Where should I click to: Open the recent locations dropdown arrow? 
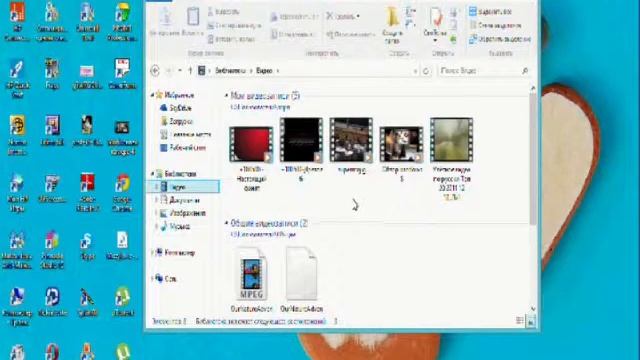point(180,71)
